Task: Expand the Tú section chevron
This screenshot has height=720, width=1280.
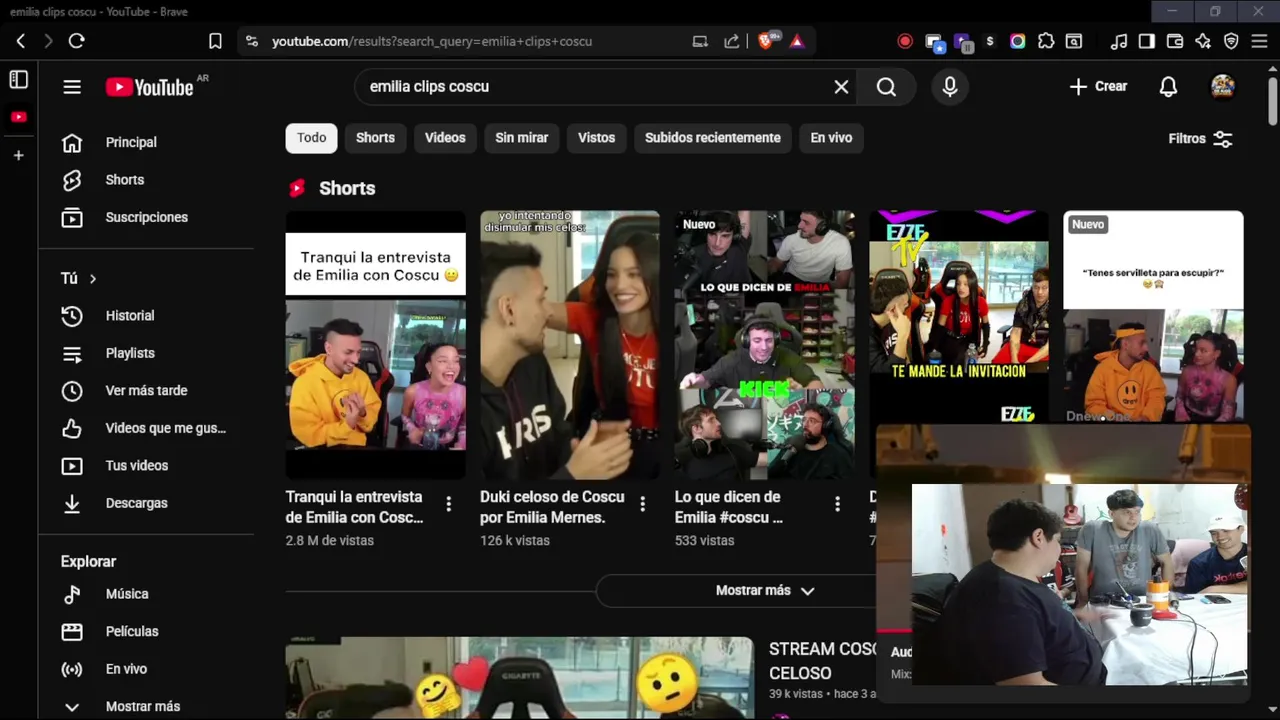Action: point(93,279)
